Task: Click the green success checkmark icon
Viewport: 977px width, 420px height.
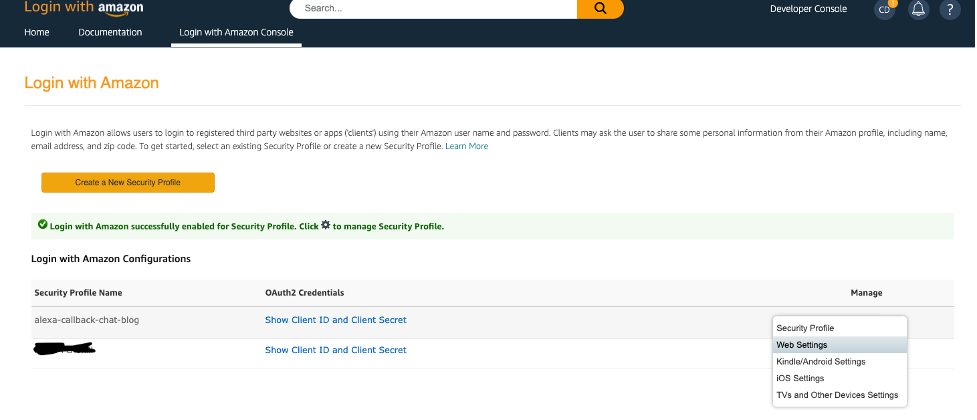Action: 42,224
